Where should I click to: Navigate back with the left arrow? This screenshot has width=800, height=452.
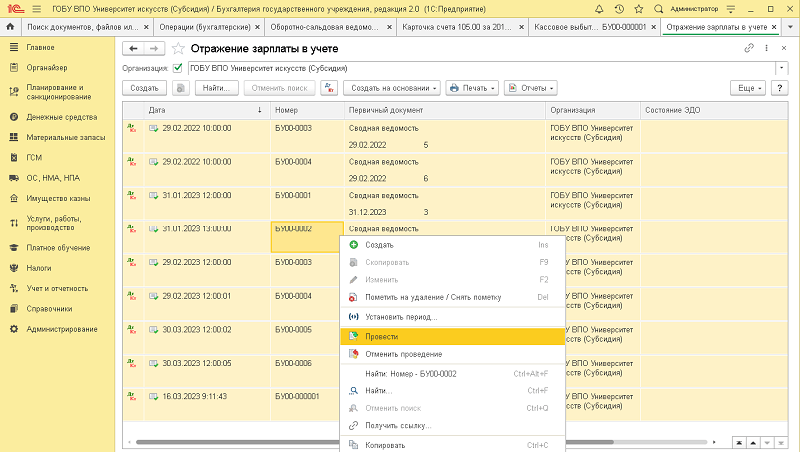pyautogui.click(x=132, y=48)
